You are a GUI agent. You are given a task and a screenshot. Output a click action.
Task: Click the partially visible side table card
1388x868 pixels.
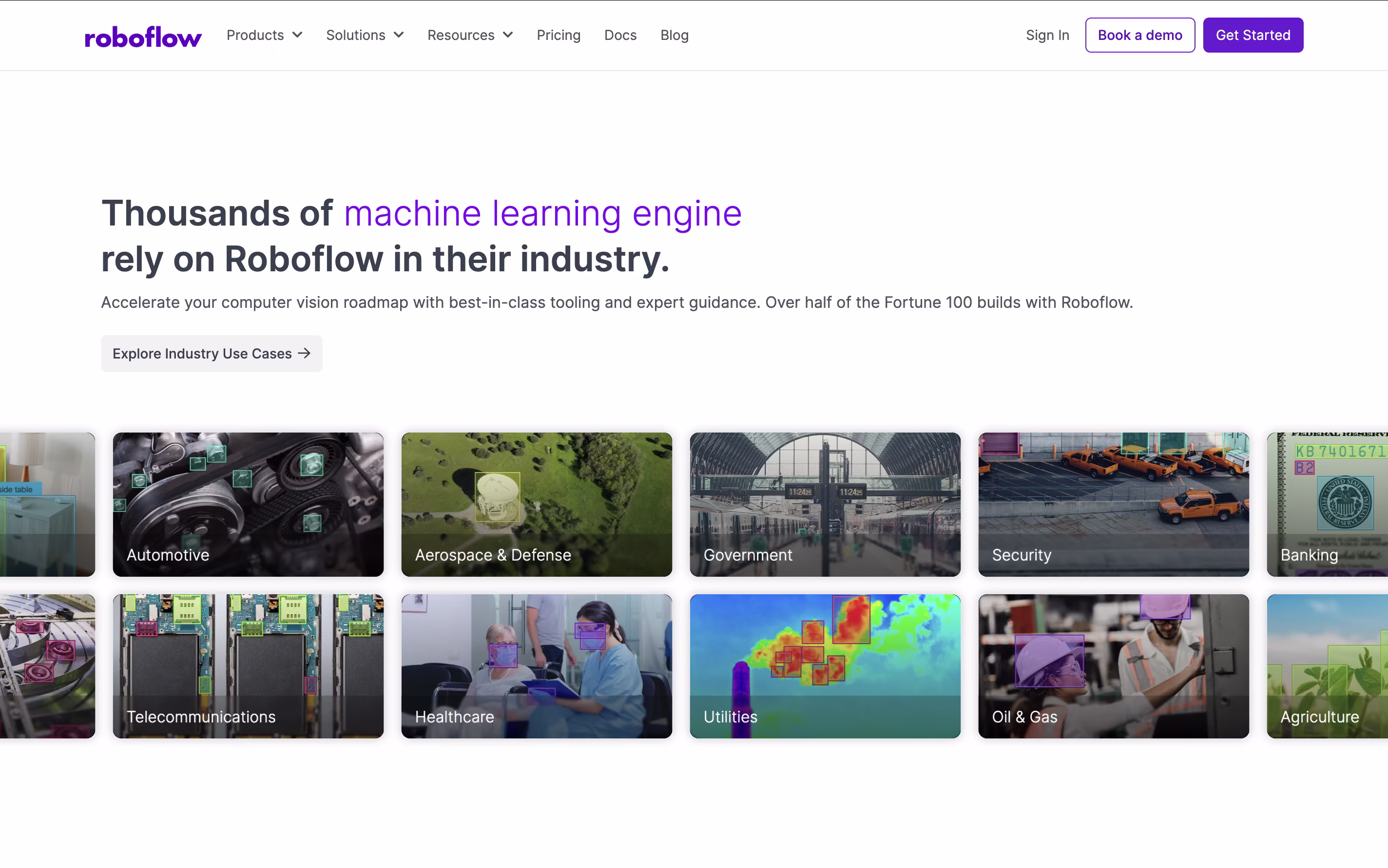(x=47, y=505)
